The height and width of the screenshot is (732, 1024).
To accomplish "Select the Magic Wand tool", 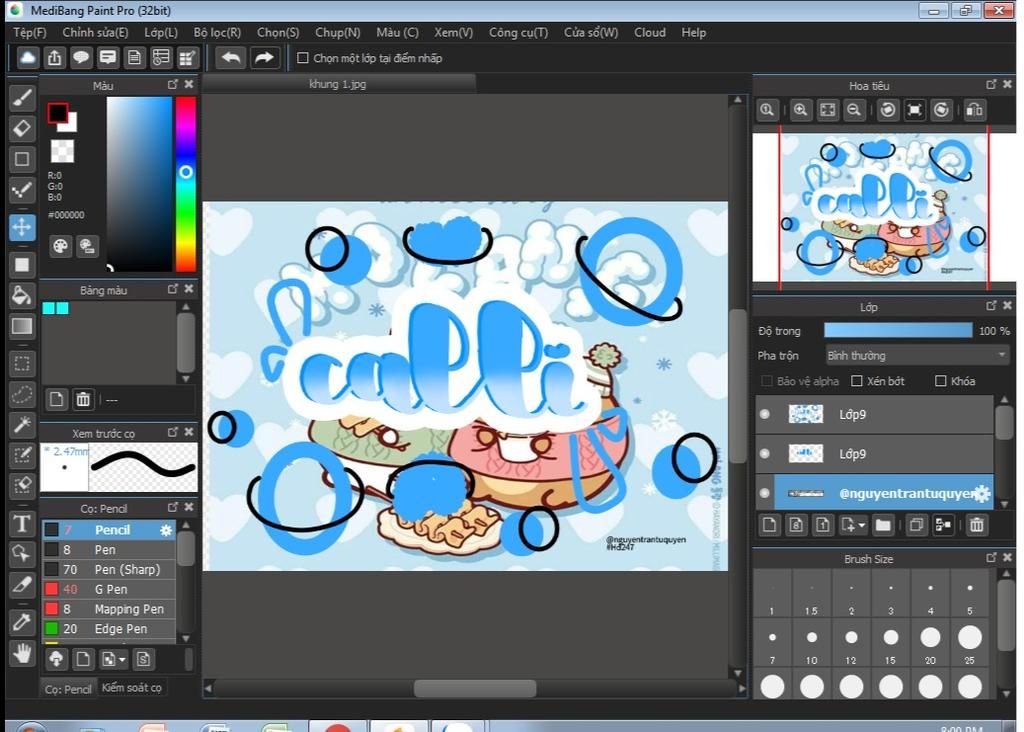I will (22, 425).
